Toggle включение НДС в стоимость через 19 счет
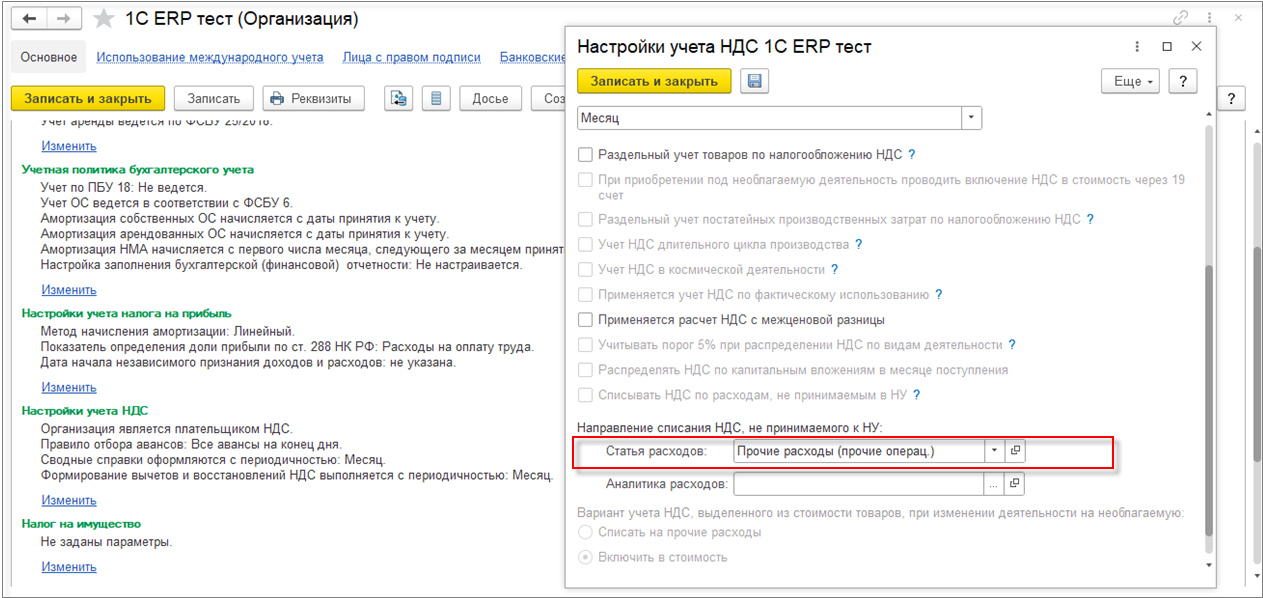This screenshot has height=598, width=1263. coord(586,180)
